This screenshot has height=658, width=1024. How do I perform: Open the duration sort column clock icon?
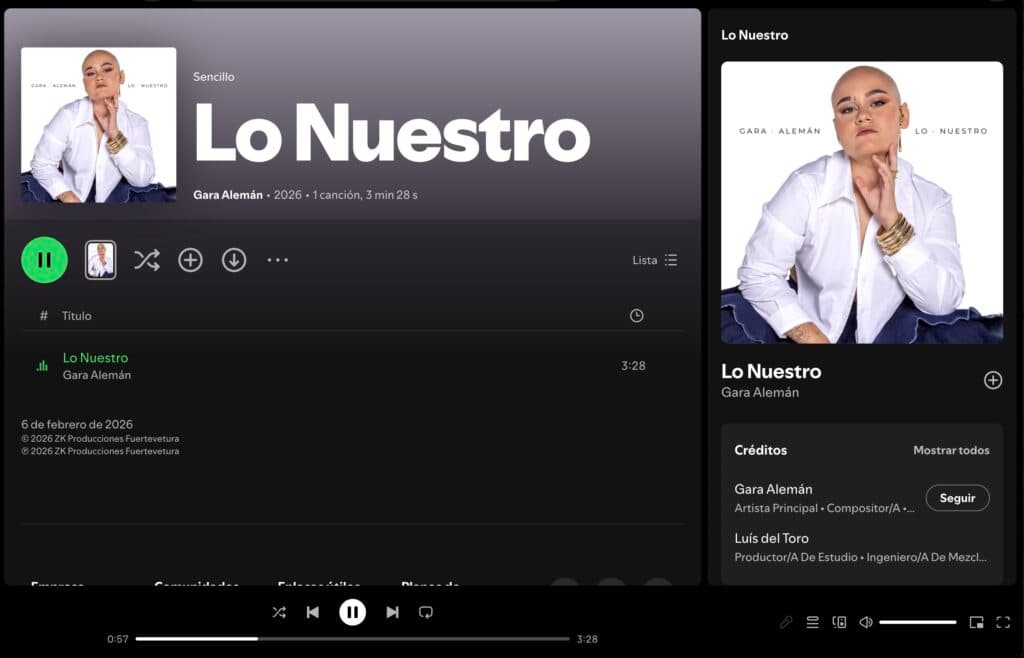coord(636,315)
